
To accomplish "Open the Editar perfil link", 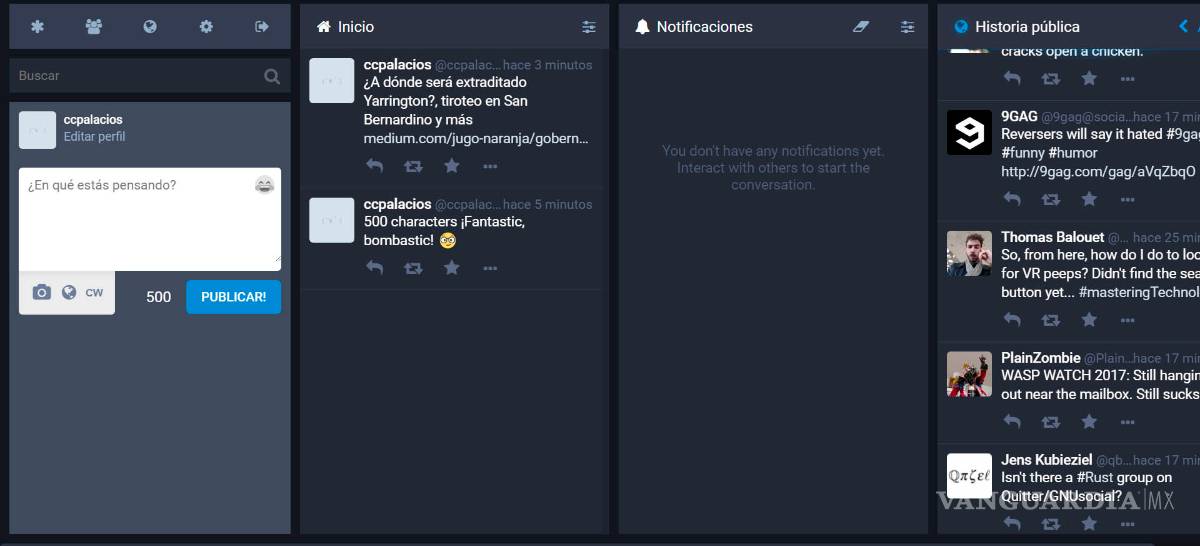I will pyautogui.click(x=94, y=137).
